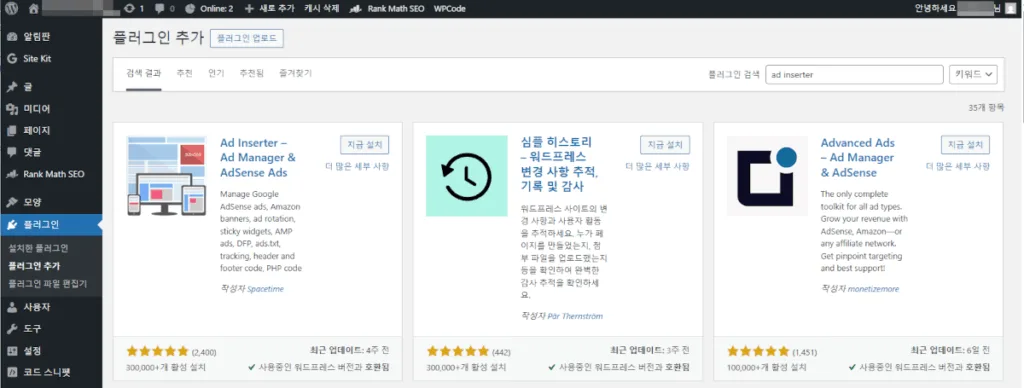Switch to 인기 tab
Viewport: 1024px width, 388px height.
click(216, 73)
